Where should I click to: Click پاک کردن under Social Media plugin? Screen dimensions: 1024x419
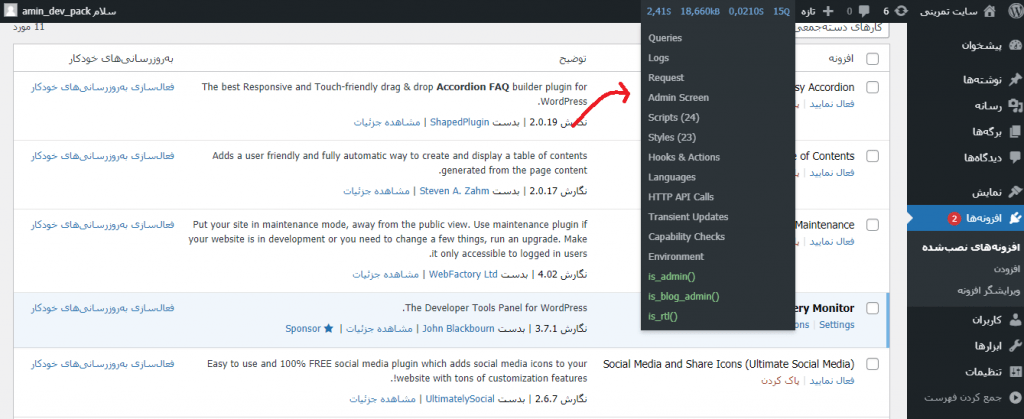click(782, 380)
